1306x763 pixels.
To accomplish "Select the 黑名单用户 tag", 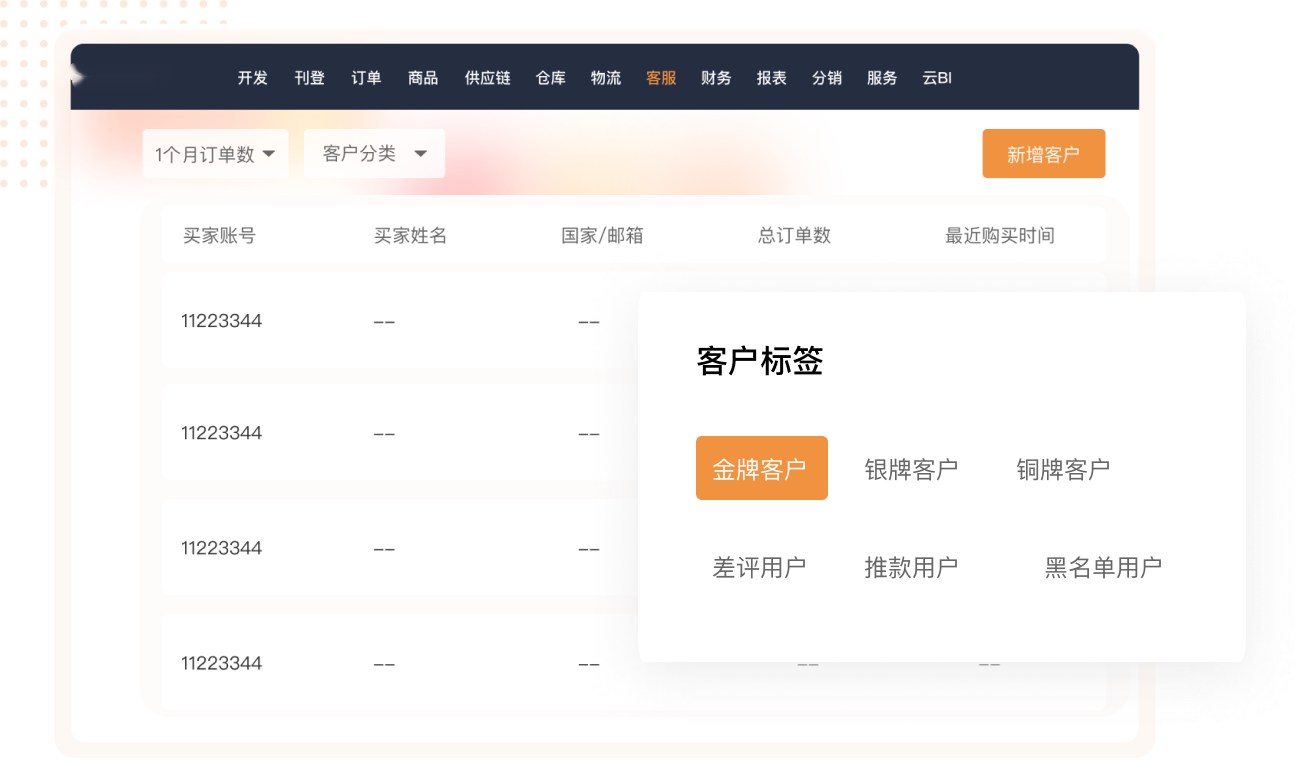I will pyautogui.click(x=1102, y=567).
